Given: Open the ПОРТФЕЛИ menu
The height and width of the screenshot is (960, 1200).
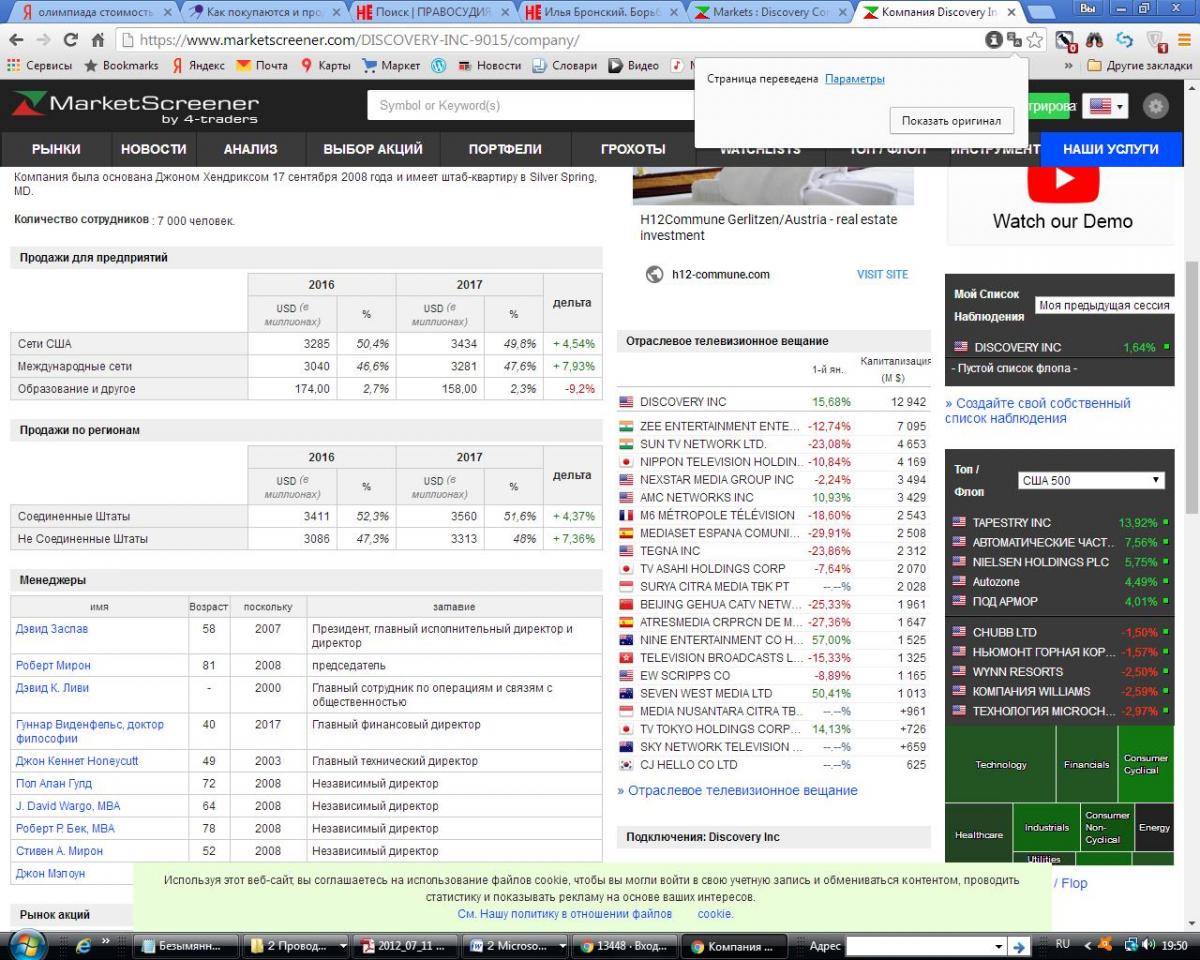Looking at the screenshot, I should click(505, 149).
